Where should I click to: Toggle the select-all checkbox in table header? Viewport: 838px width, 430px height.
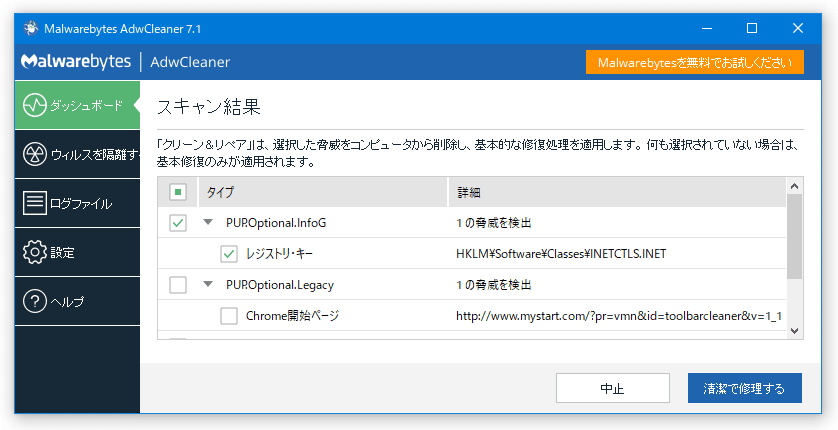(178, 192)
